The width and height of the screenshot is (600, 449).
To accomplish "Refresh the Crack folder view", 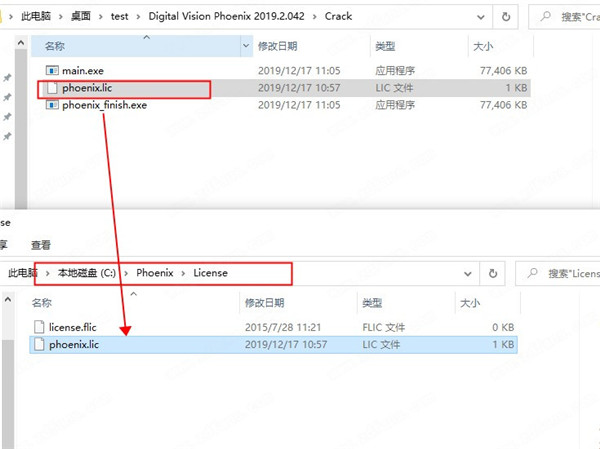I will (506, 16).
